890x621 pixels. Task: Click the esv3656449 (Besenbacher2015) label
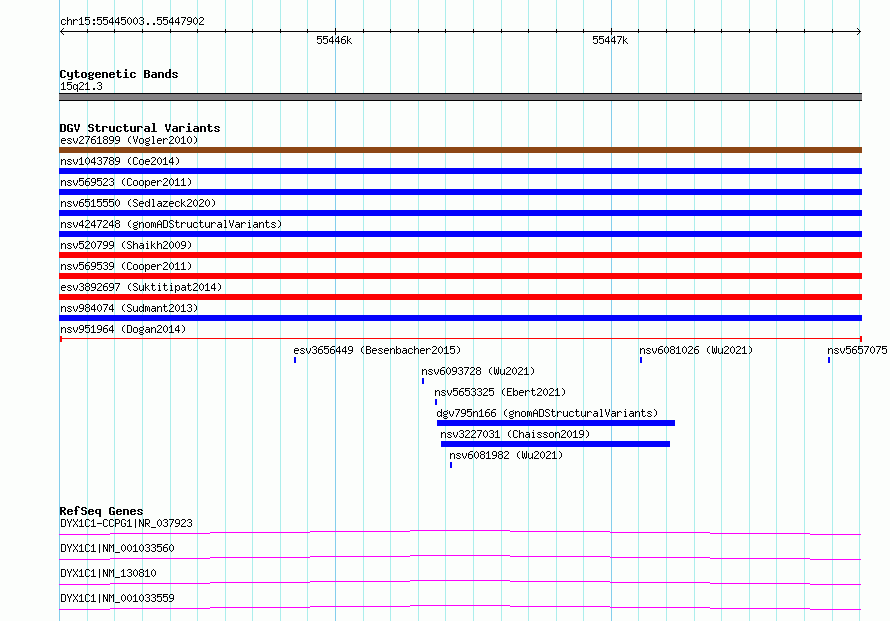tap(377, 350)
